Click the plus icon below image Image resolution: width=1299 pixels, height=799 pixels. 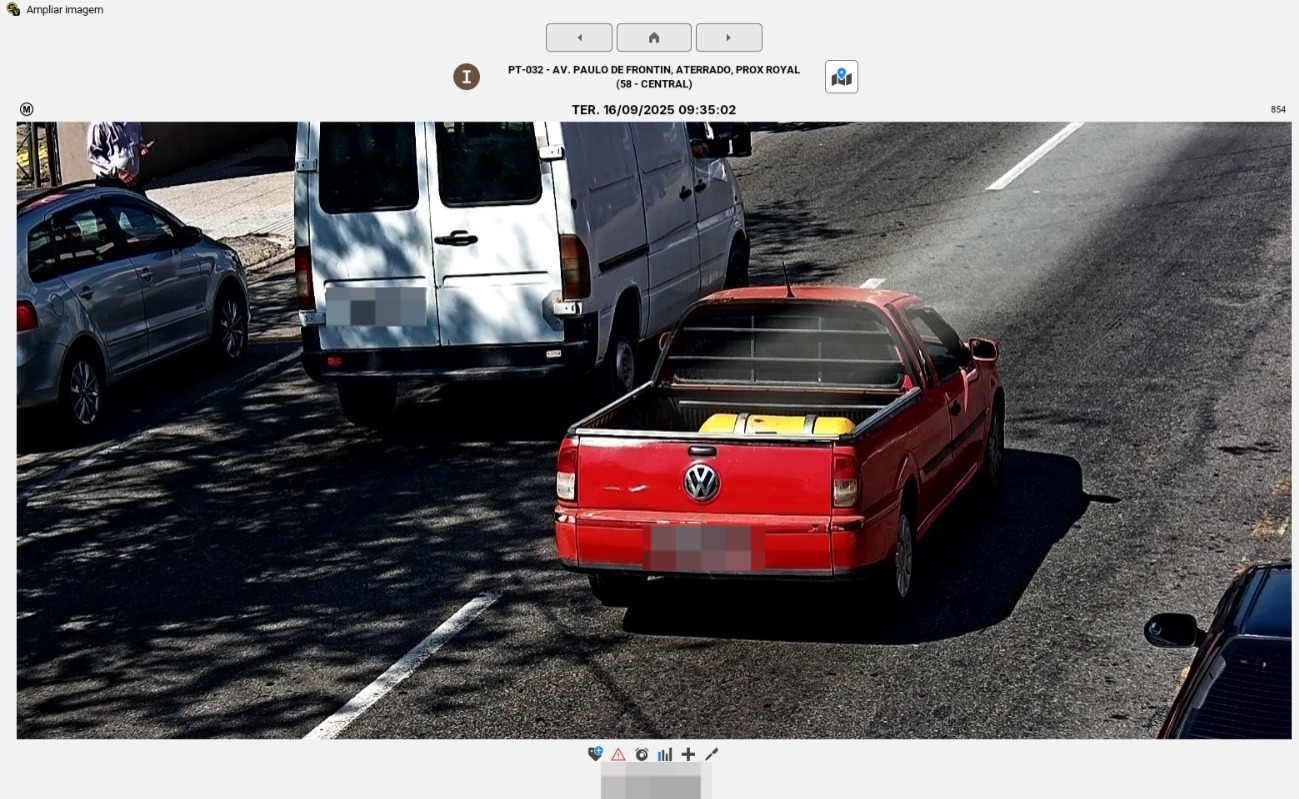(688, 754)
